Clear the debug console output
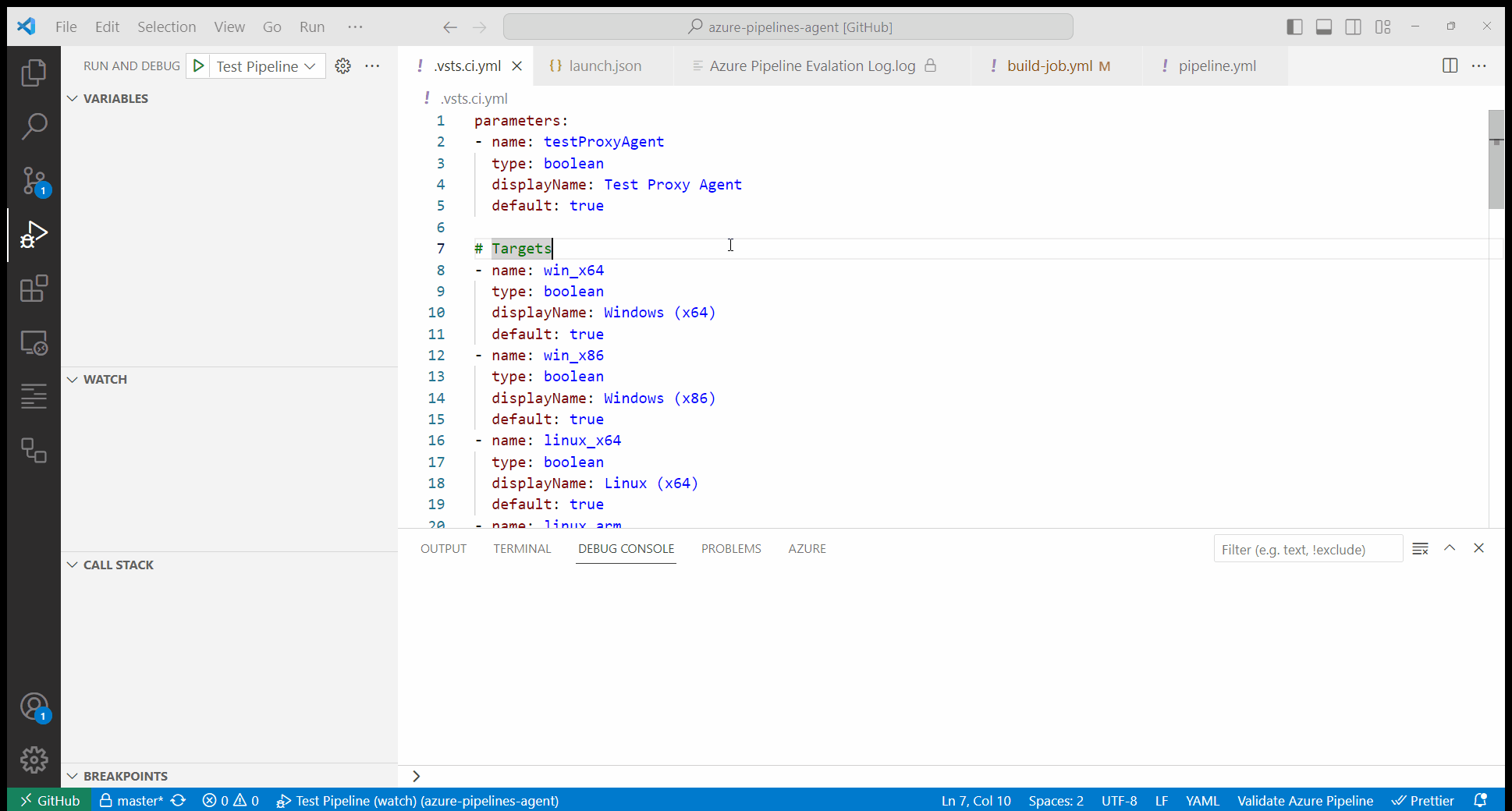This screenshot has width=1512, height=811. click(x=1421, y=549)
